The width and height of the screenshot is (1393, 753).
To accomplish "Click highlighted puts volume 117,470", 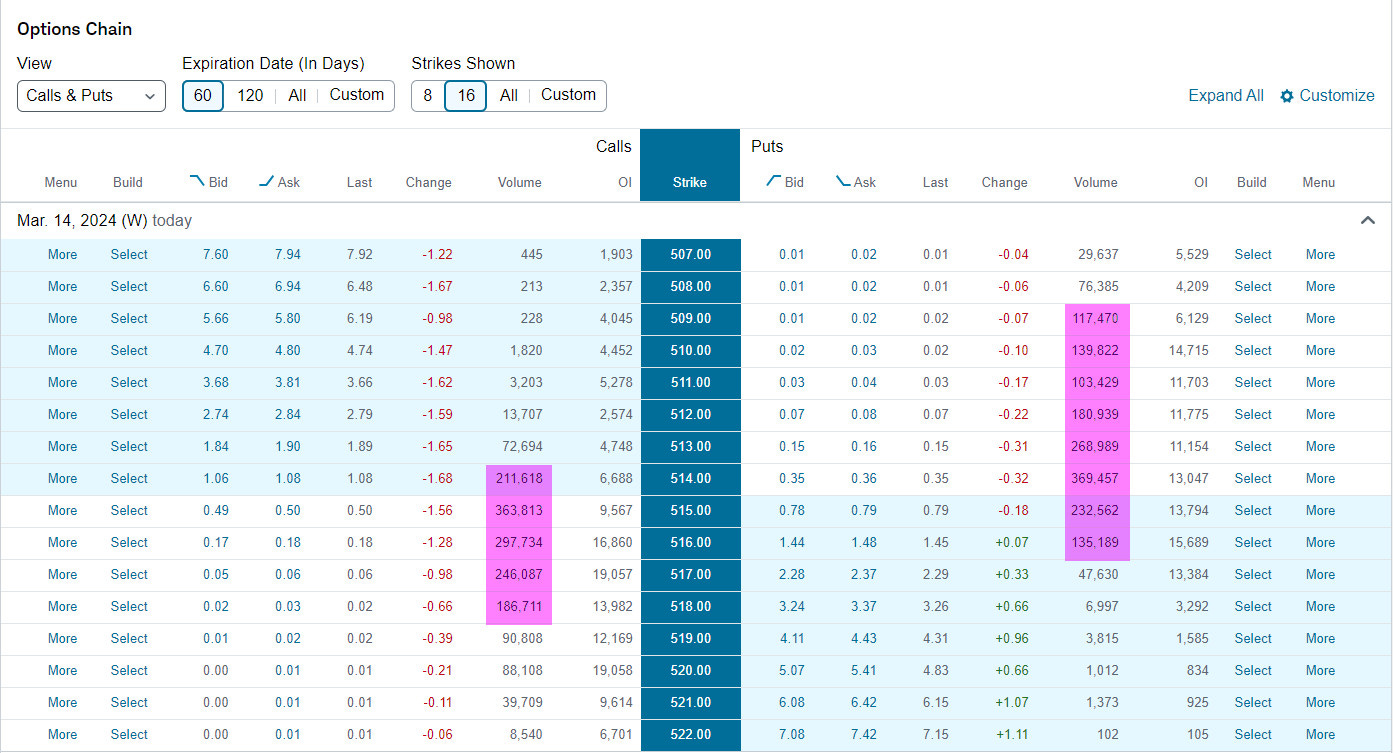I will (x=1097, y=319).
